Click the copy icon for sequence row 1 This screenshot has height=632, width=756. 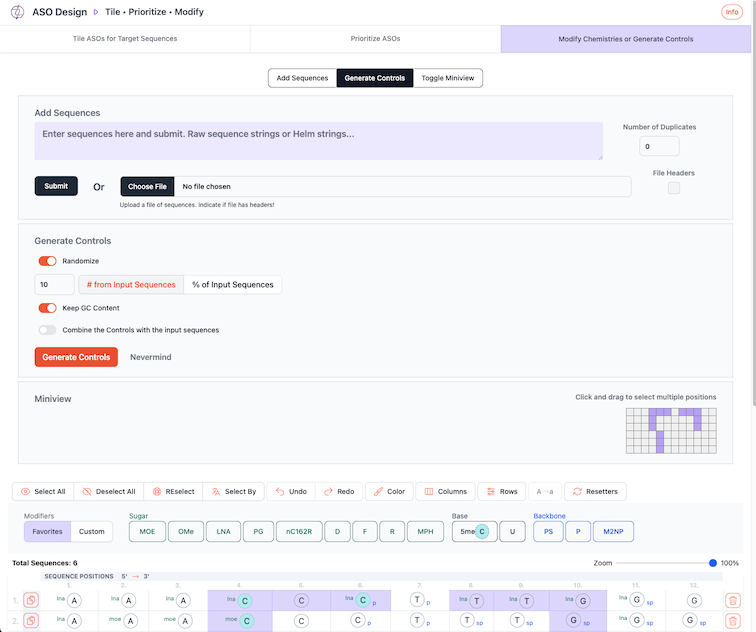(31, 600)
